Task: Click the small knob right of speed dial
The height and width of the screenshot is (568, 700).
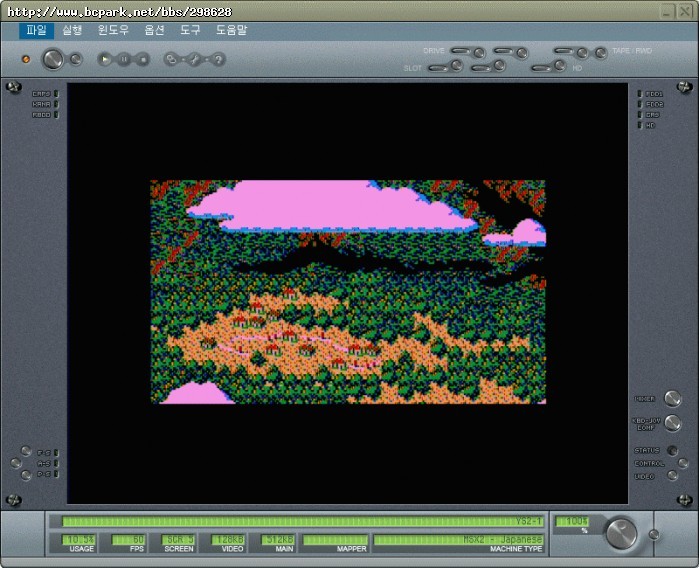Action: pos(654,535)
